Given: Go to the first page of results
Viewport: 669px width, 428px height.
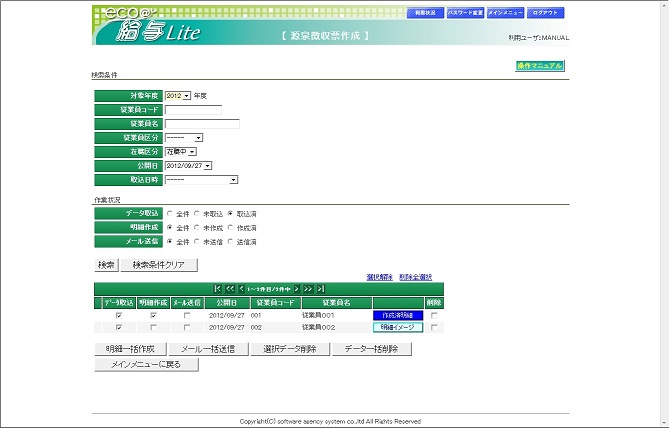Looking at the screenshot, I should click(x=219, y=288).
